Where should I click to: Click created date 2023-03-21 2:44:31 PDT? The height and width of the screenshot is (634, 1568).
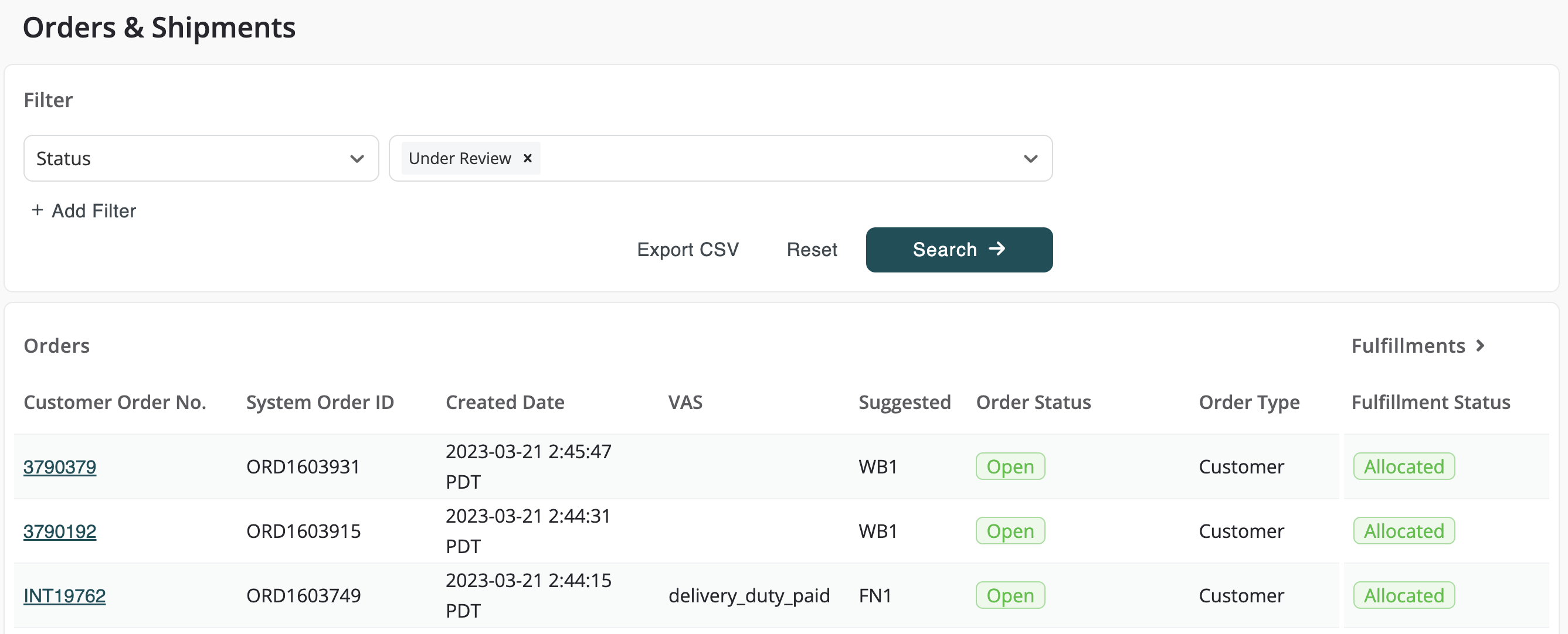pos(528,531)
